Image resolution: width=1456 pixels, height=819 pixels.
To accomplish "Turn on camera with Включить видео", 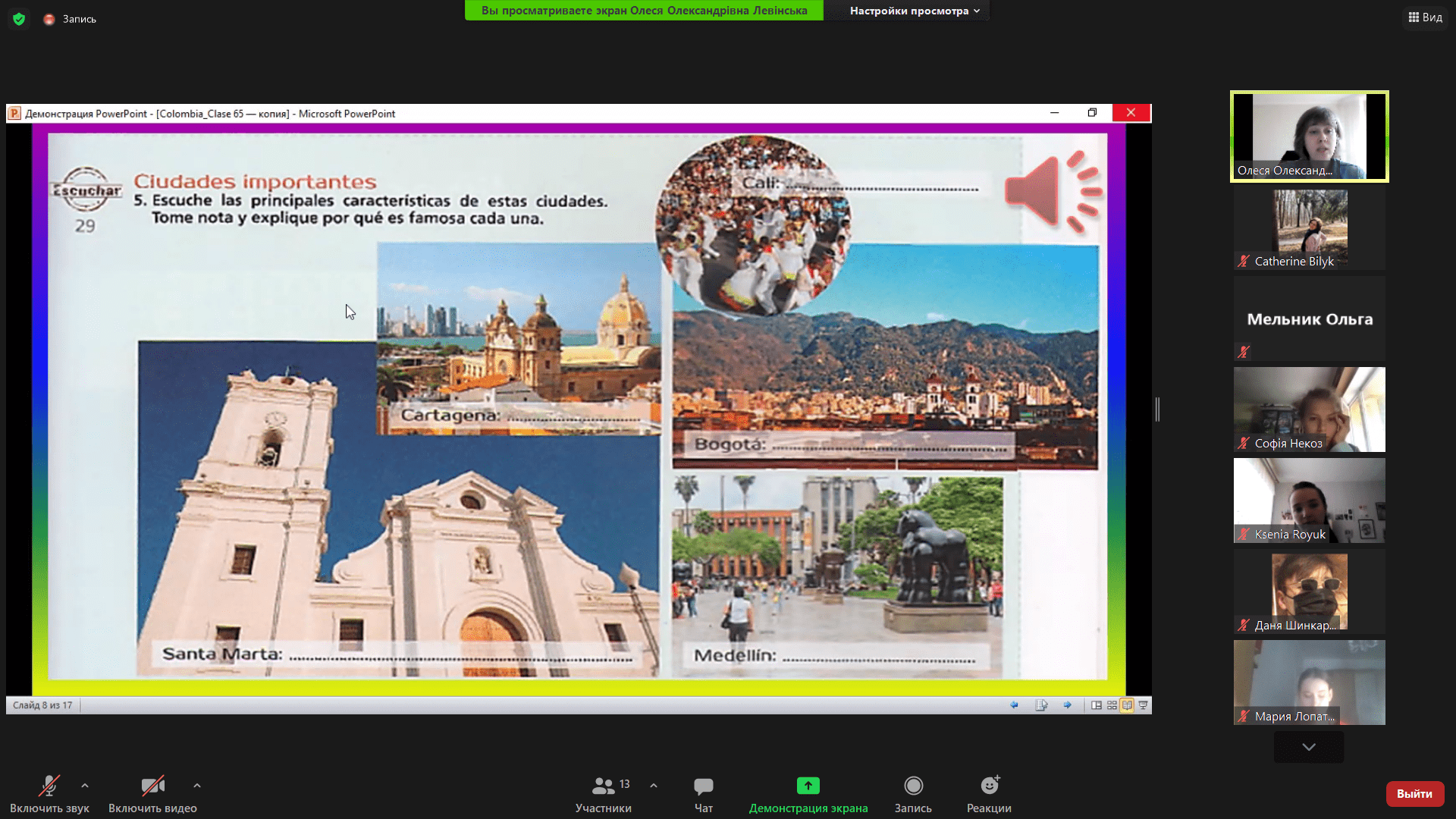I will pyautogui.click(x=152, y=793).
